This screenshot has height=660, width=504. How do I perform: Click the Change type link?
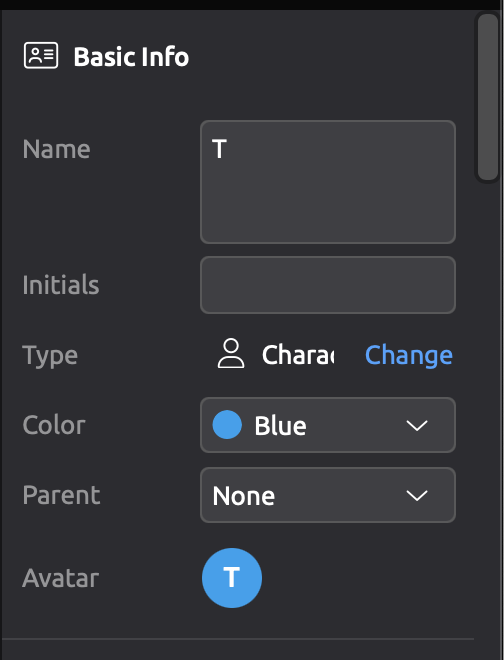pyautogui.click(x=409, y=356)
